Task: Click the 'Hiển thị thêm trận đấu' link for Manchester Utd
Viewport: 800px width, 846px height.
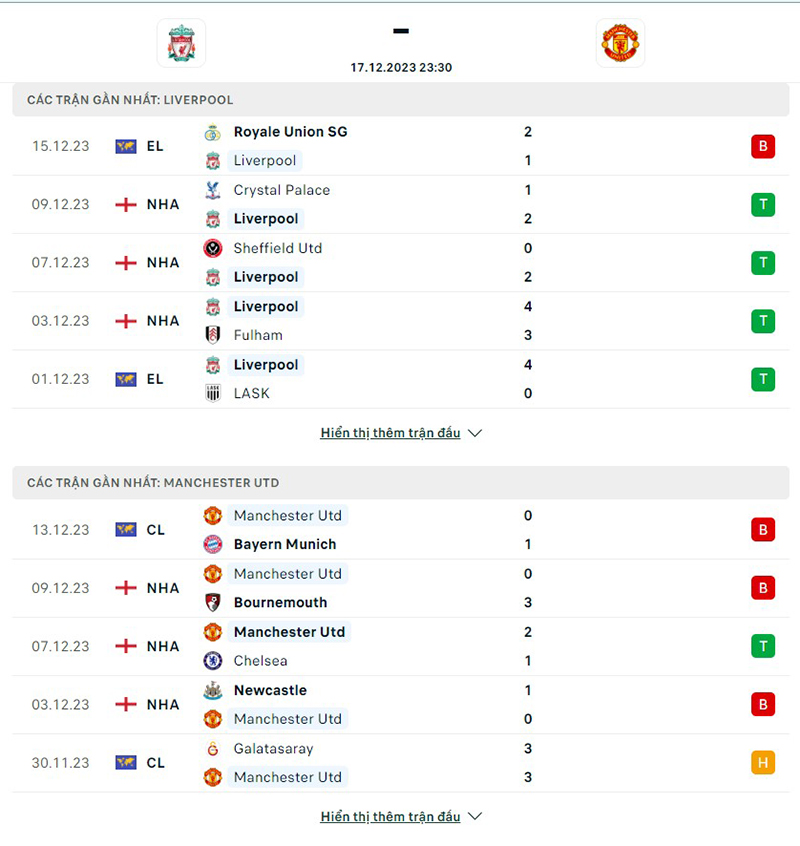Action: coord(391,816)
